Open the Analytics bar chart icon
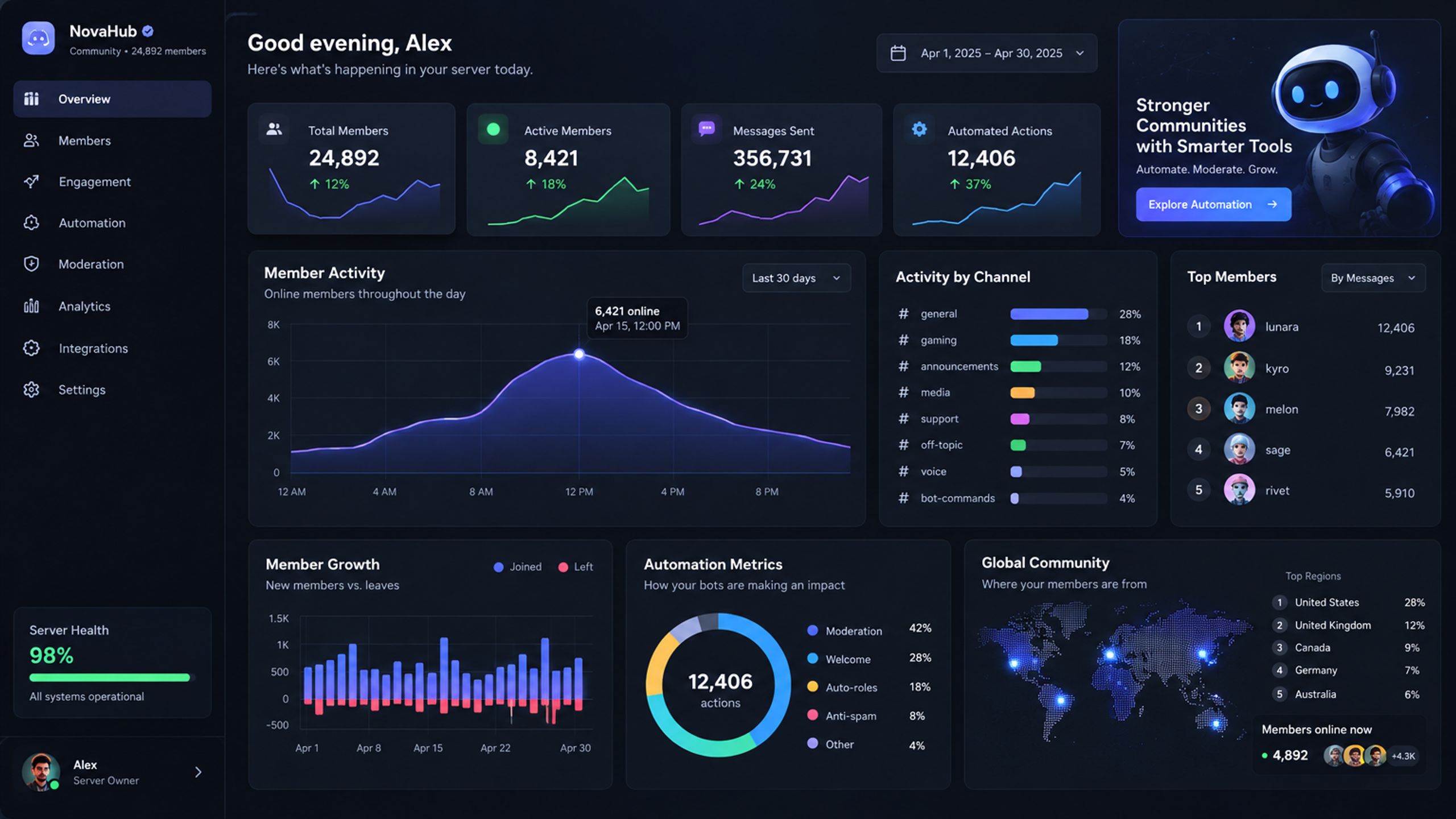The height and width of the screenshot is (819, 1456). (x=31, y=306)
